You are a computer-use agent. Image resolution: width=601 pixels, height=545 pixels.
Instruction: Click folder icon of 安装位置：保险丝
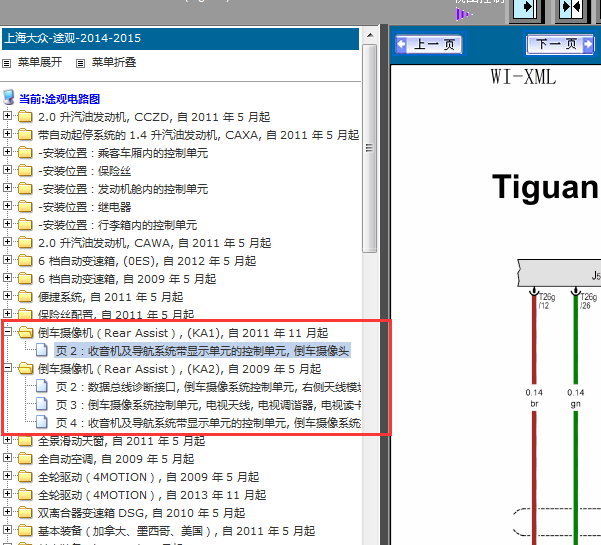25,170
